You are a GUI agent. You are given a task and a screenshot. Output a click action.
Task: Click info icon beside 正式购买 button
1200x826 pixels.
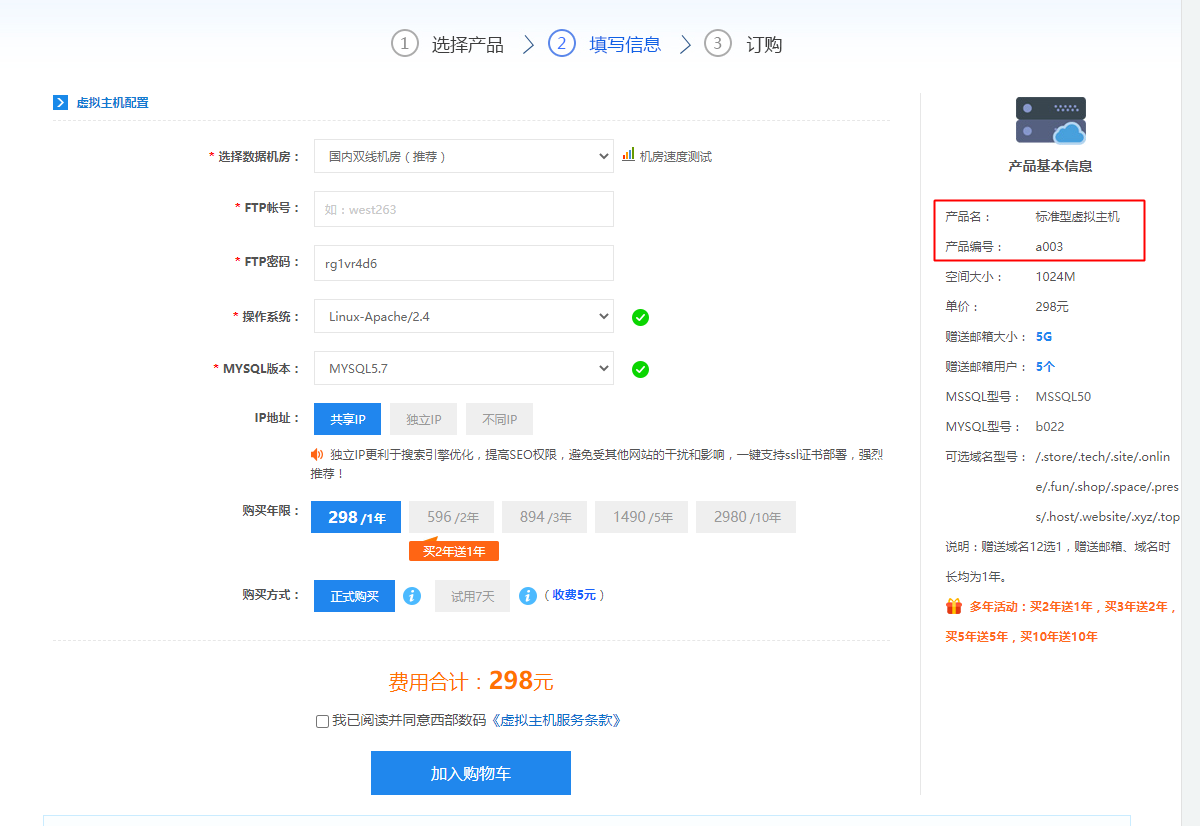click(412, 596)
